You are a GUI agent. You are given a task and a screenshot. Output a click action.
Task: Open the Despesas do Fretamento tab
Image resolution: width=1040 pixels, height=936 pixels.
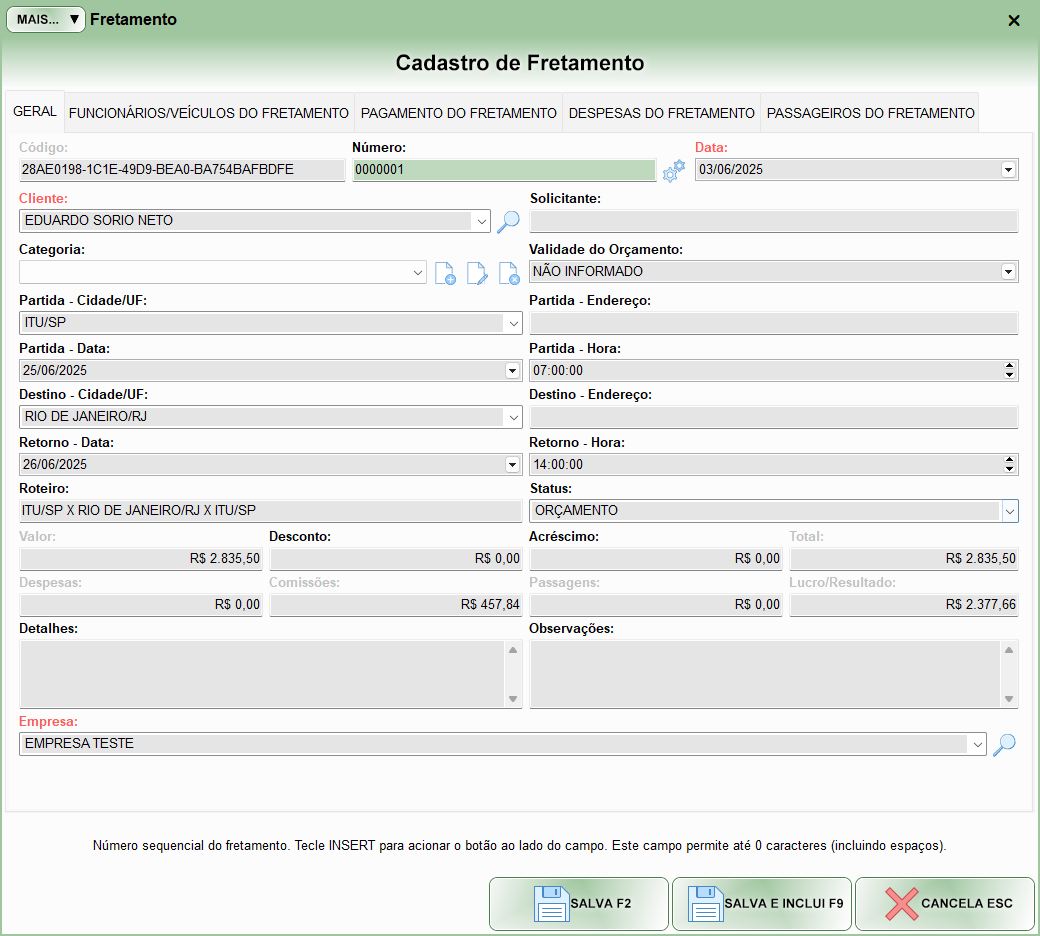pyautogui.click(x=661, y=113)
